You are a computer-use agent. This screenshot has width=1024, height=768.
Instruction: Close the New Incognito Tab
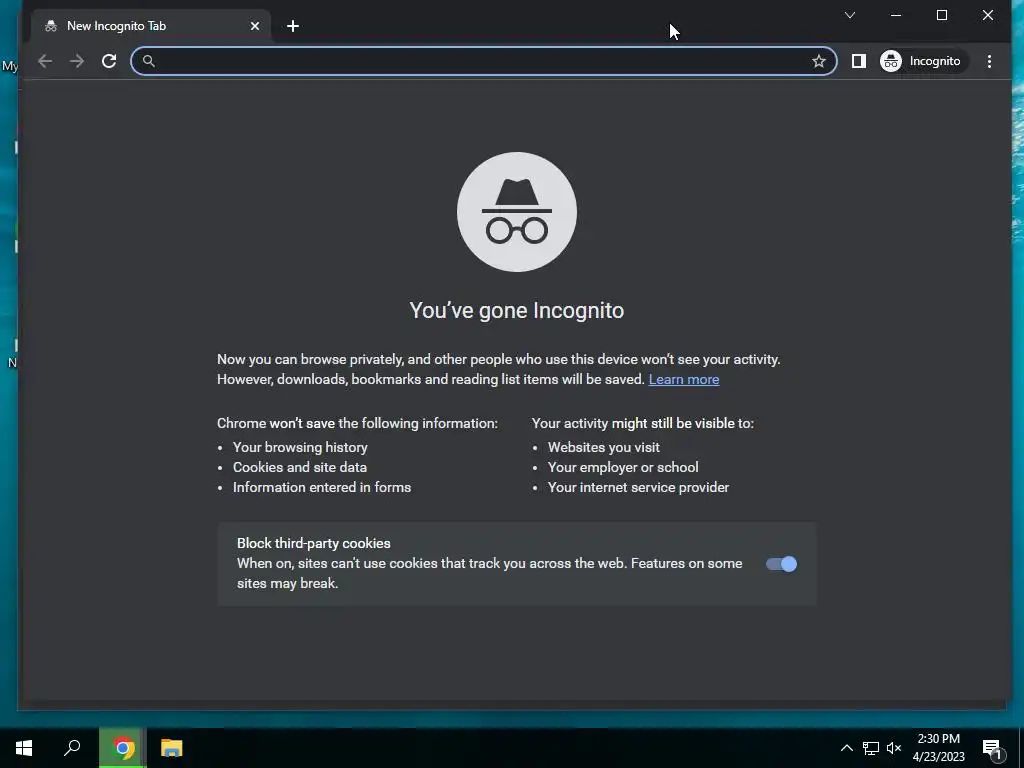(x=255, y=26)
